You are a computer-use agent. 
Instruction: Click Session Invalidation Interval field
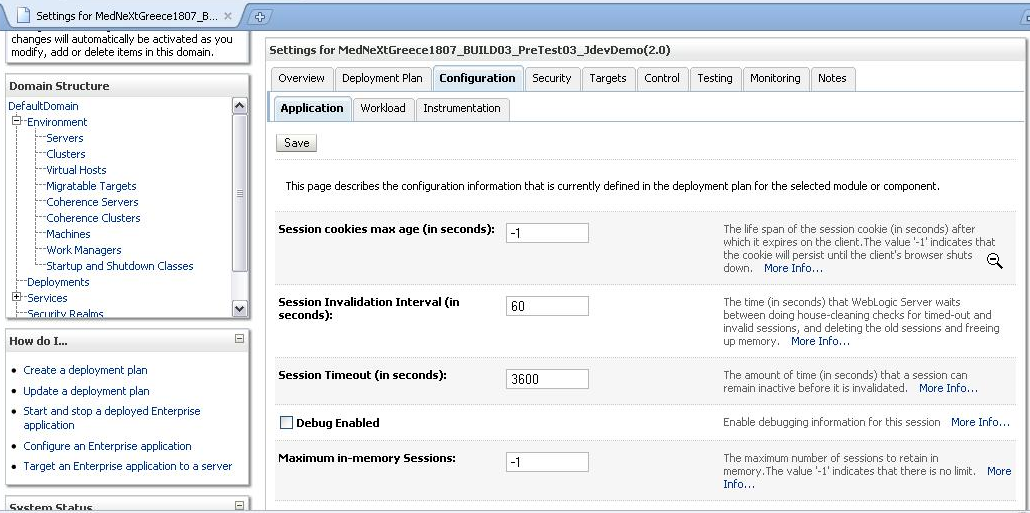pyautogui.click(x=547, y=305)
